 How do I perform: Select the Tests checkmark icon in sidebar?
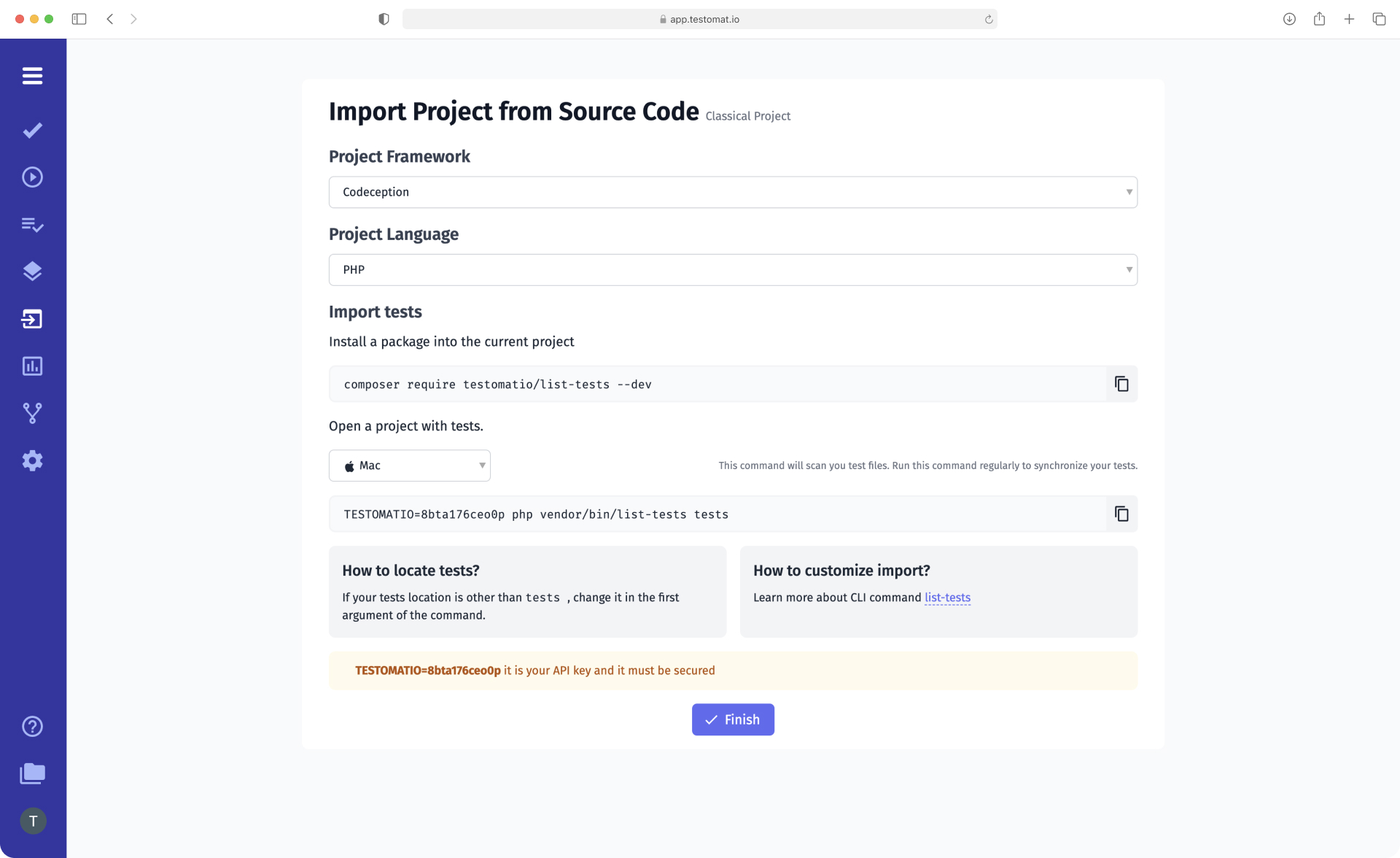[x=33, y=131]
